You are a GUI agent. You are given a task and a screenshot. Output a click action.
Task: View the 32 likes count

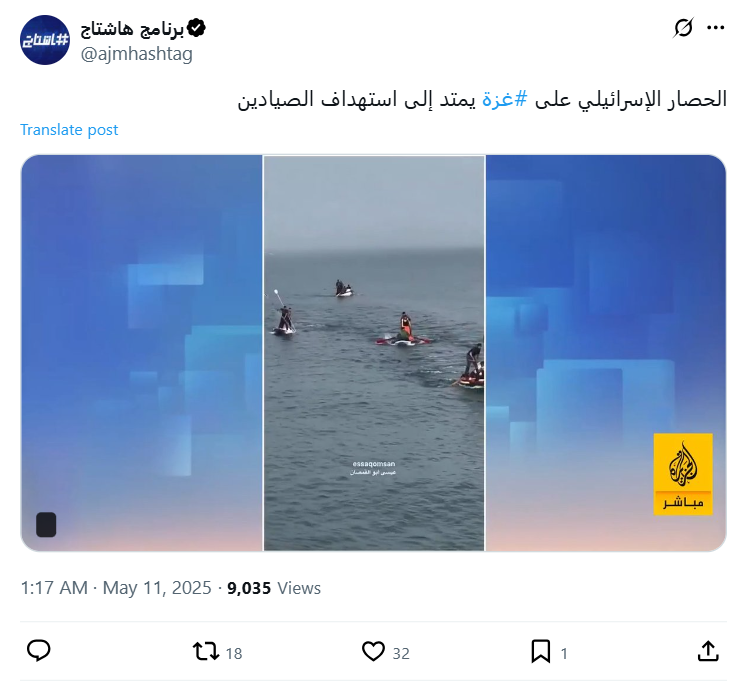401,653
